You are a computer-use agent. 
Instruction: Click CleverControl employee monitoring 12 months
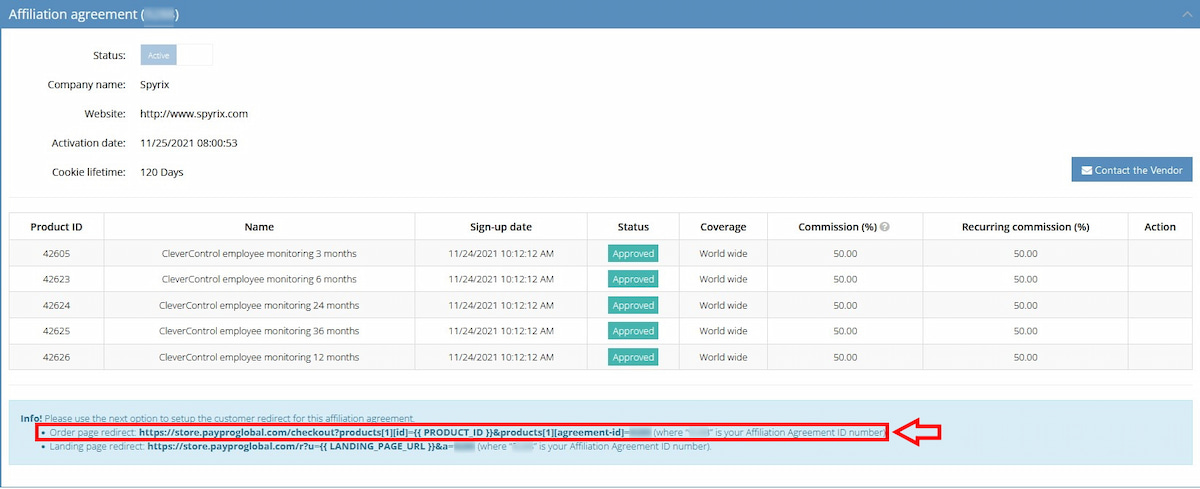coord(259,357)
